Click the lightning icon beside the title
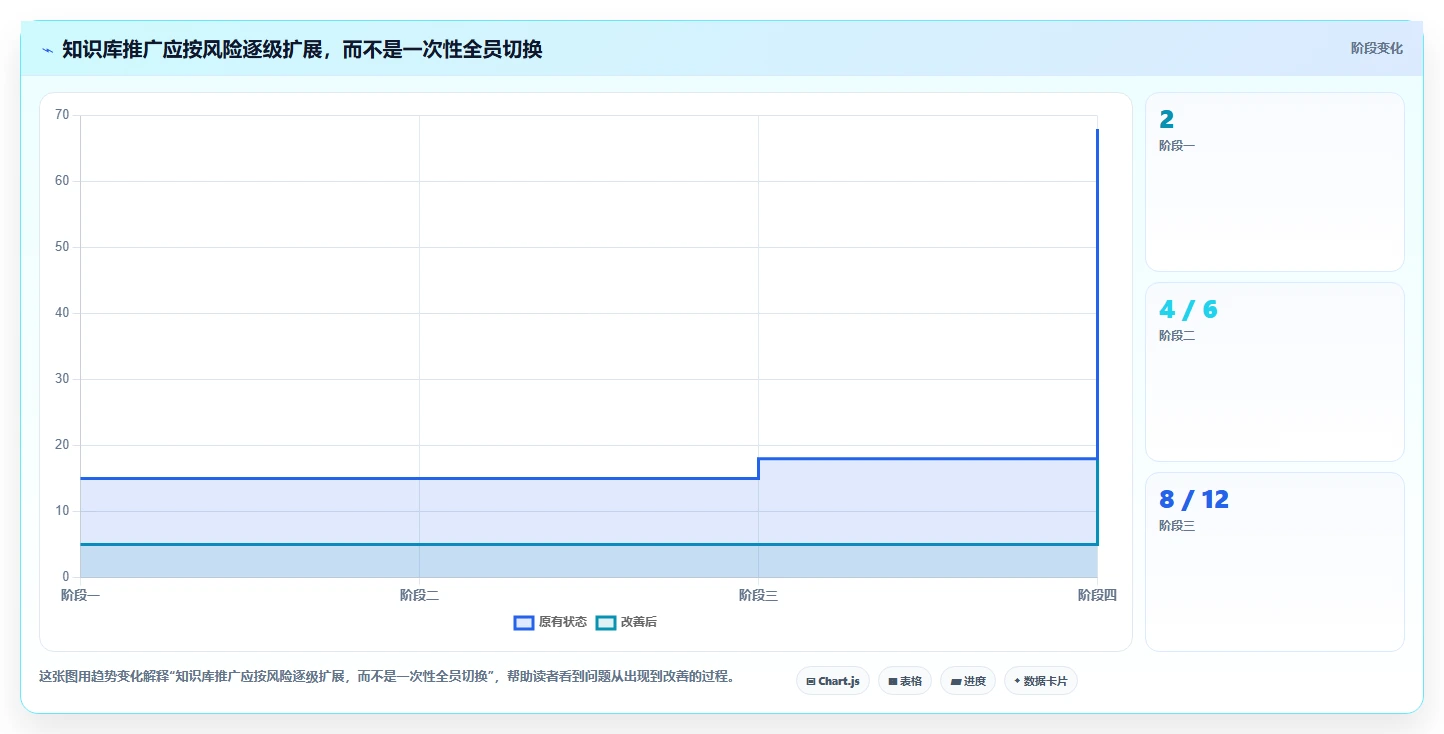The height and width of the screenshot is (734, 1444). (x=47, y=49)
